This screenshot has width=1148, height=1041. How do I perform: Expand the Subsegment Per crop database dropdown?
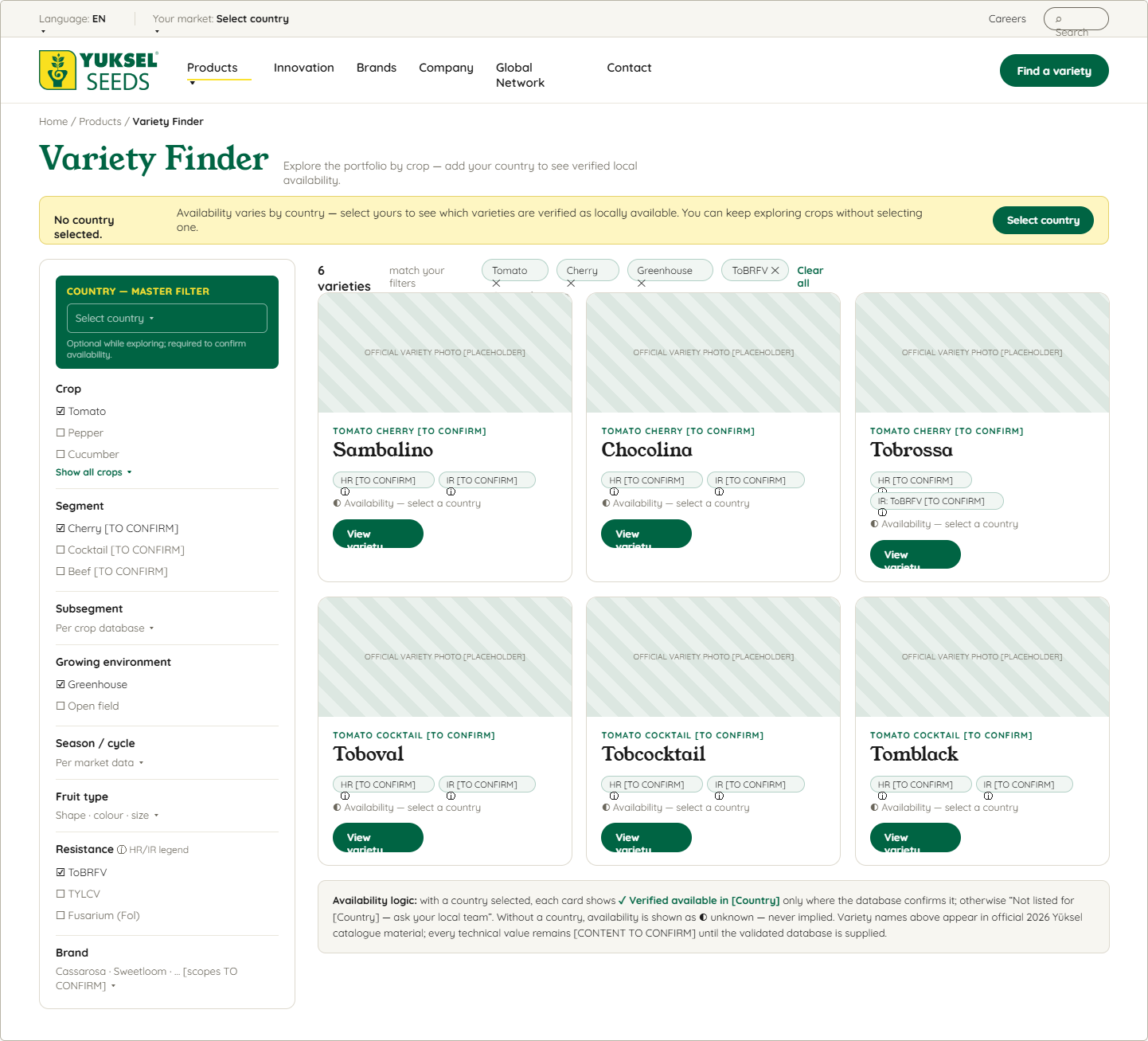(x=105, y=628)
